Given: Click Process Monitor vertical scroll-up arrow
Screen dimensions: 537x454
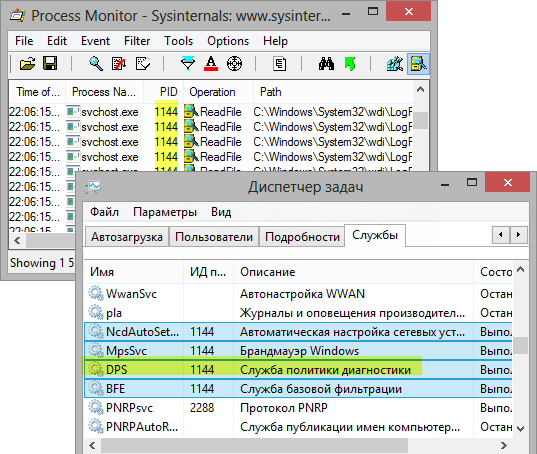Looking at the screenshot, I should (421, 90).
